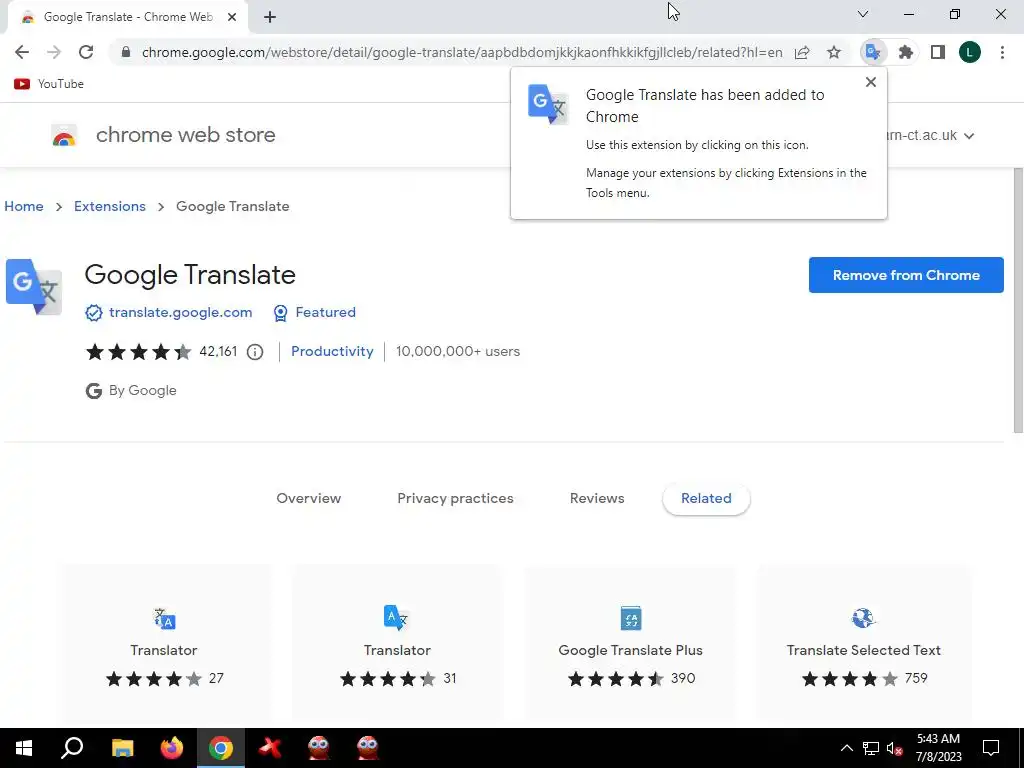Screen dimensions: 1024x768
Task: Open the tab search dropdown arrow
Action: pos(863,14)
